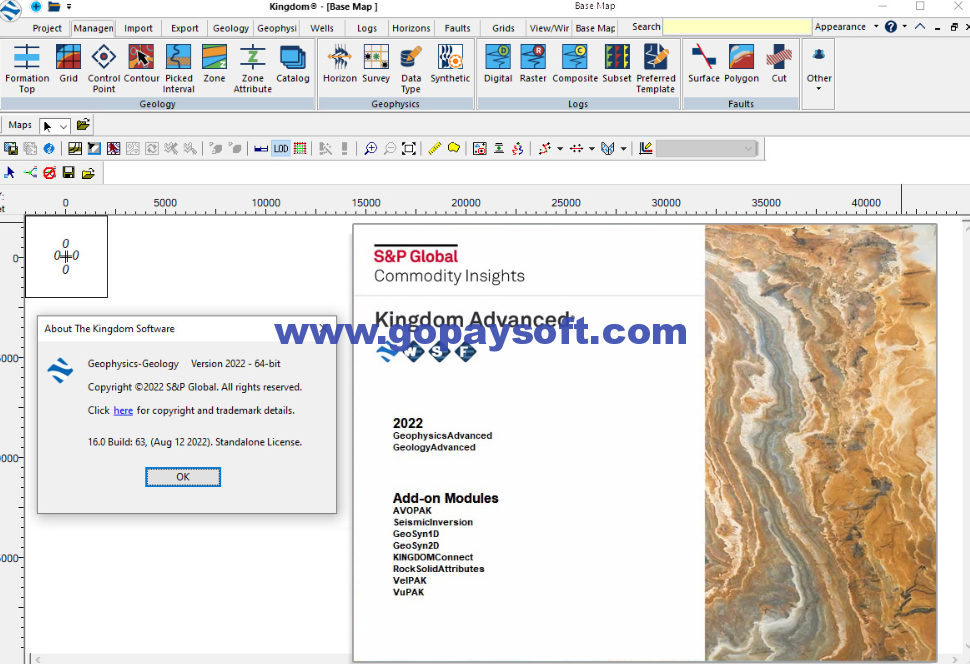Image resolution: width=970 pixels, height=664 pixels.
Task: Click the horizontal scrollbar left arrow
Action: (38, 660)
